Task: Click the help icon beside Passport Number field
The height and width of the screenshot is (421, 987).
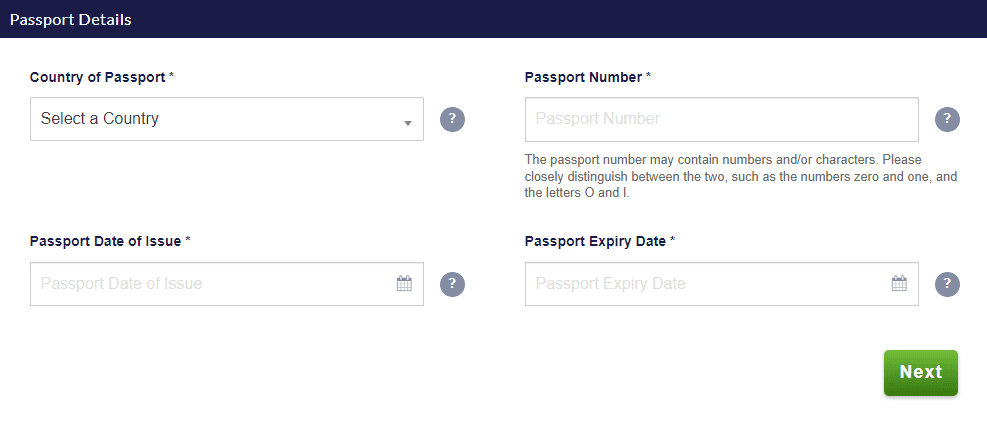Action: 947,119
